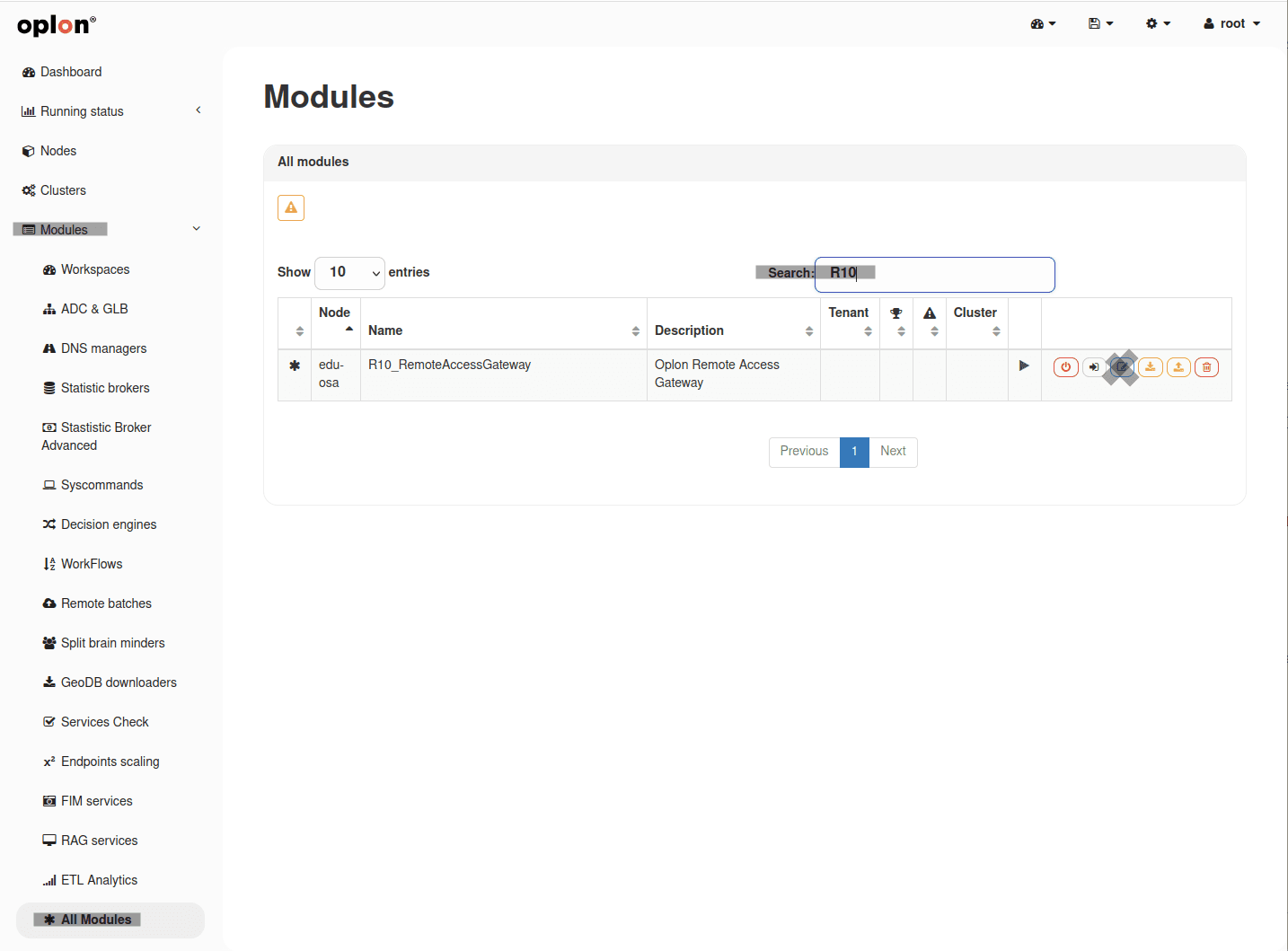Click the Search input field containing R10
1288x951 pixels.
click(935, 275)
